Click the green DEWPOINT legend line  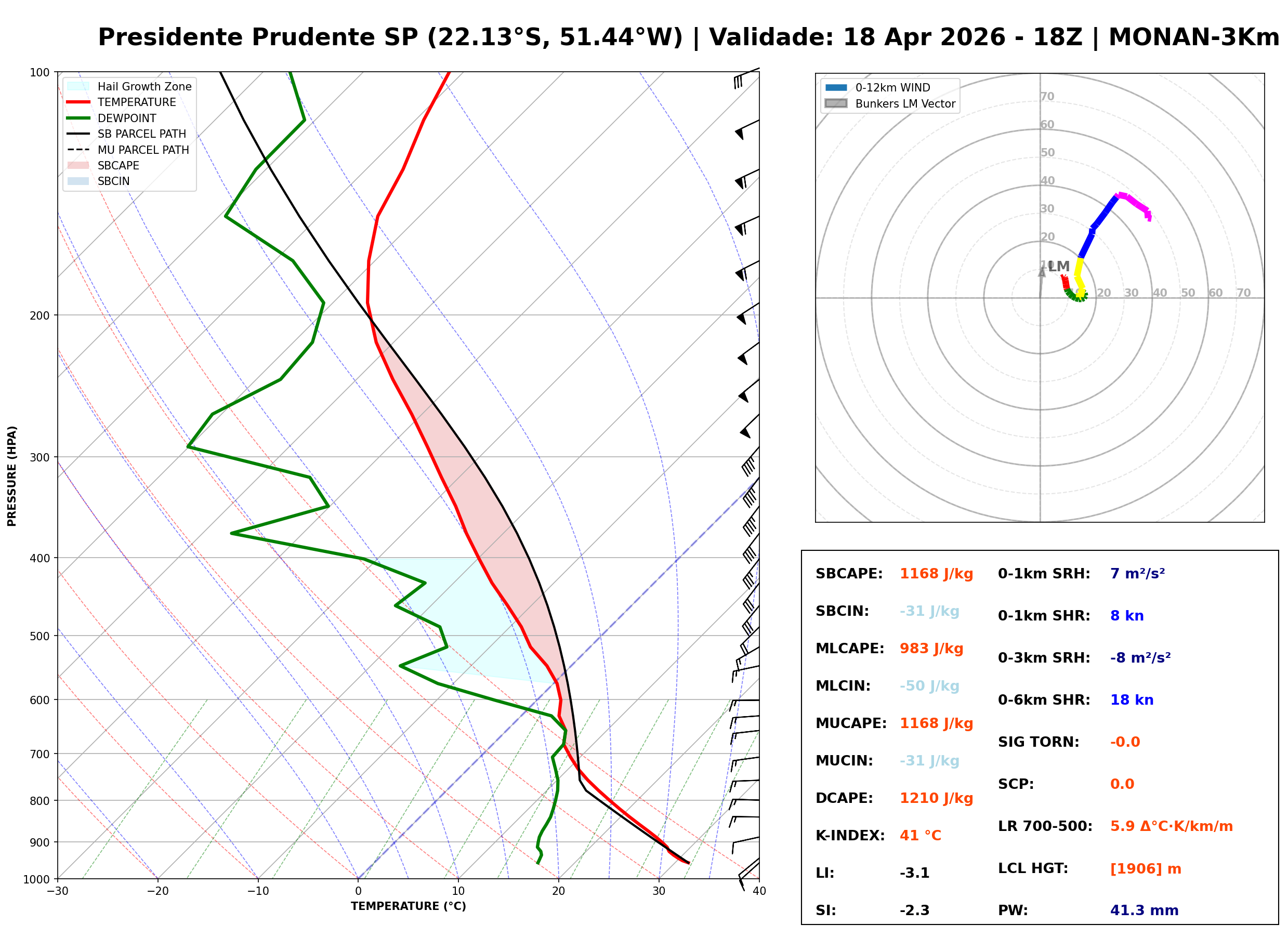coord(78,118)
